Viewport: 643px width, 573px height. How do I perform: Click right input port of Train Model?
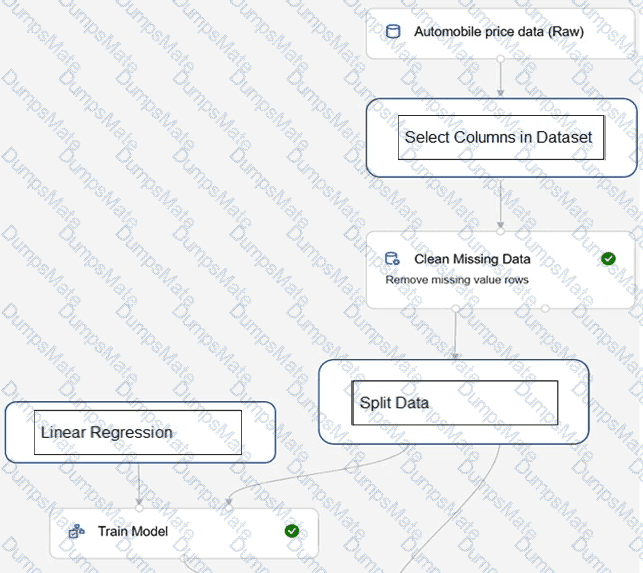coord(228,508)
